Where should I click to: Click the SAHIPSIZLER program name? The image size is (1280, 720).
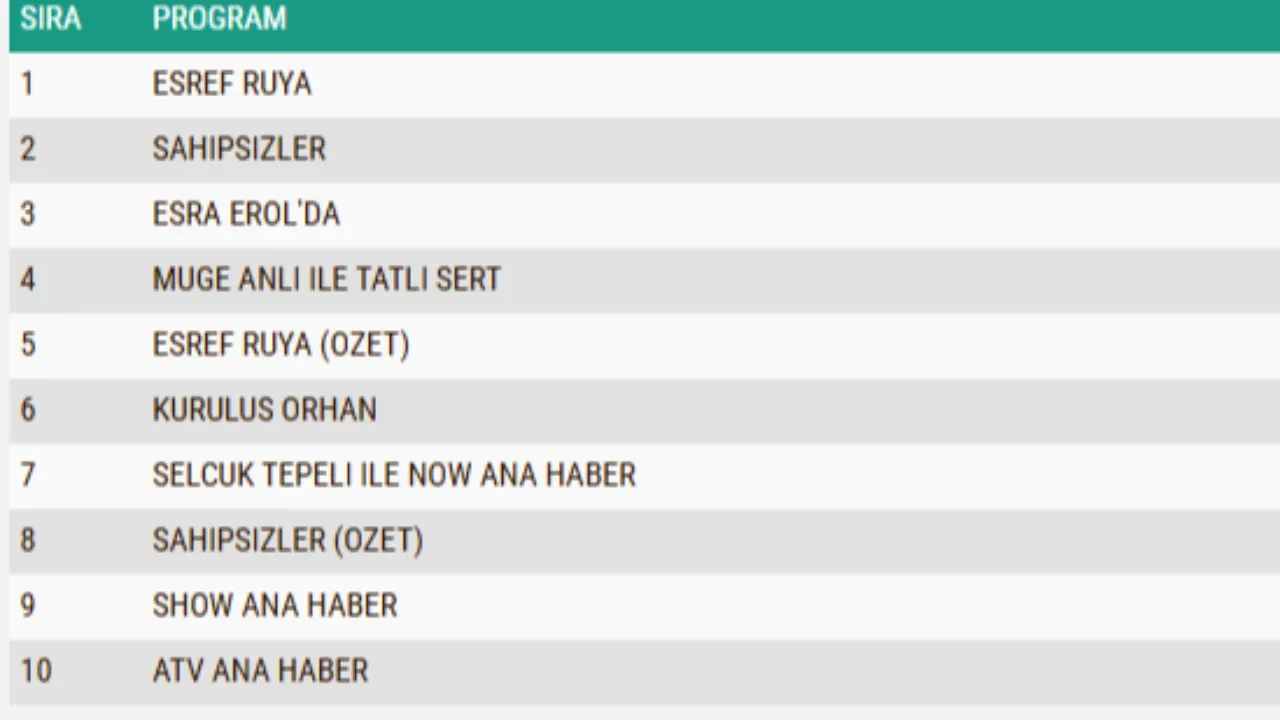coord(239,149)
